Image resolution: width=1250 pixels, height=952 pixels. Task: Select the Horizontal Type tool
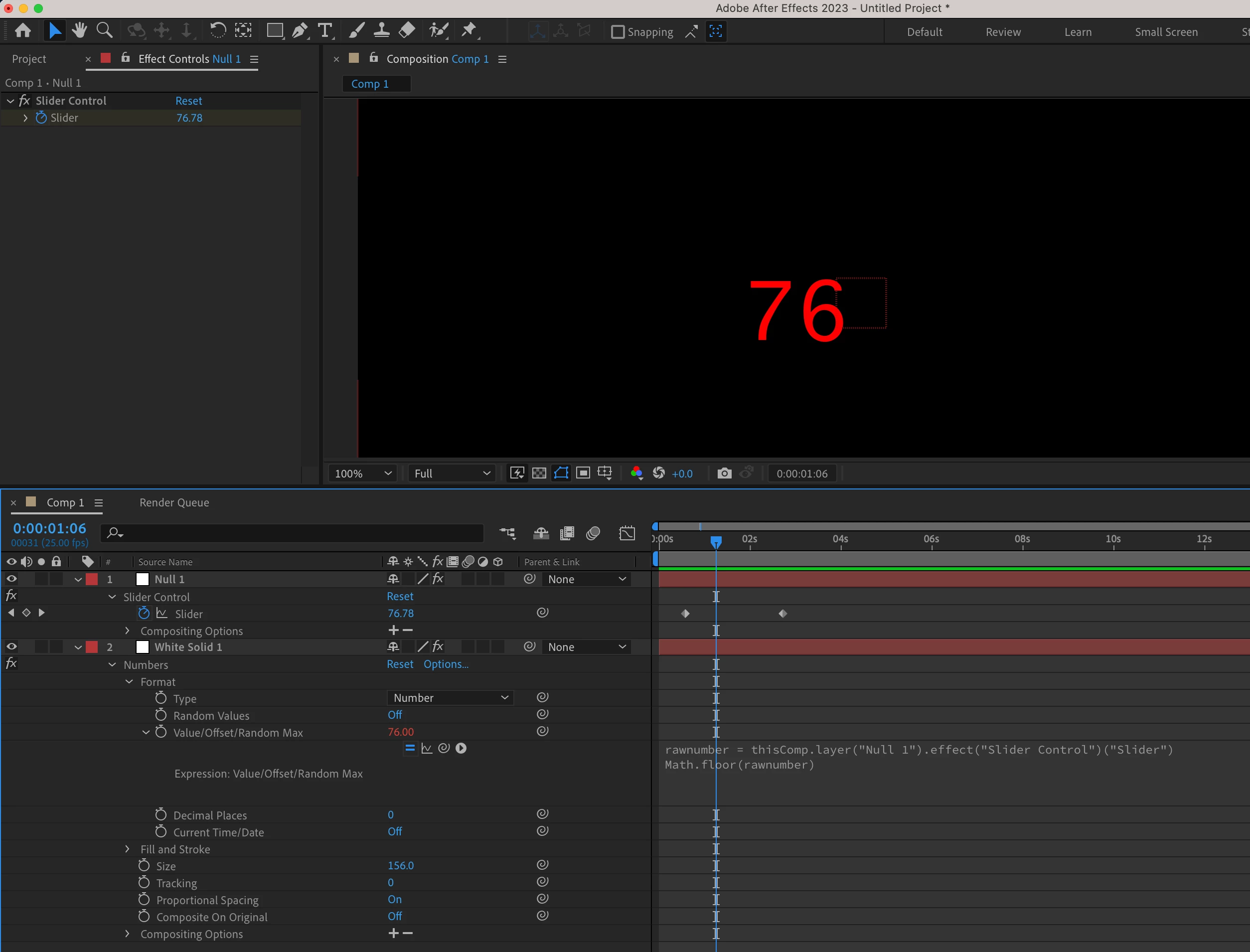point(324,30)
